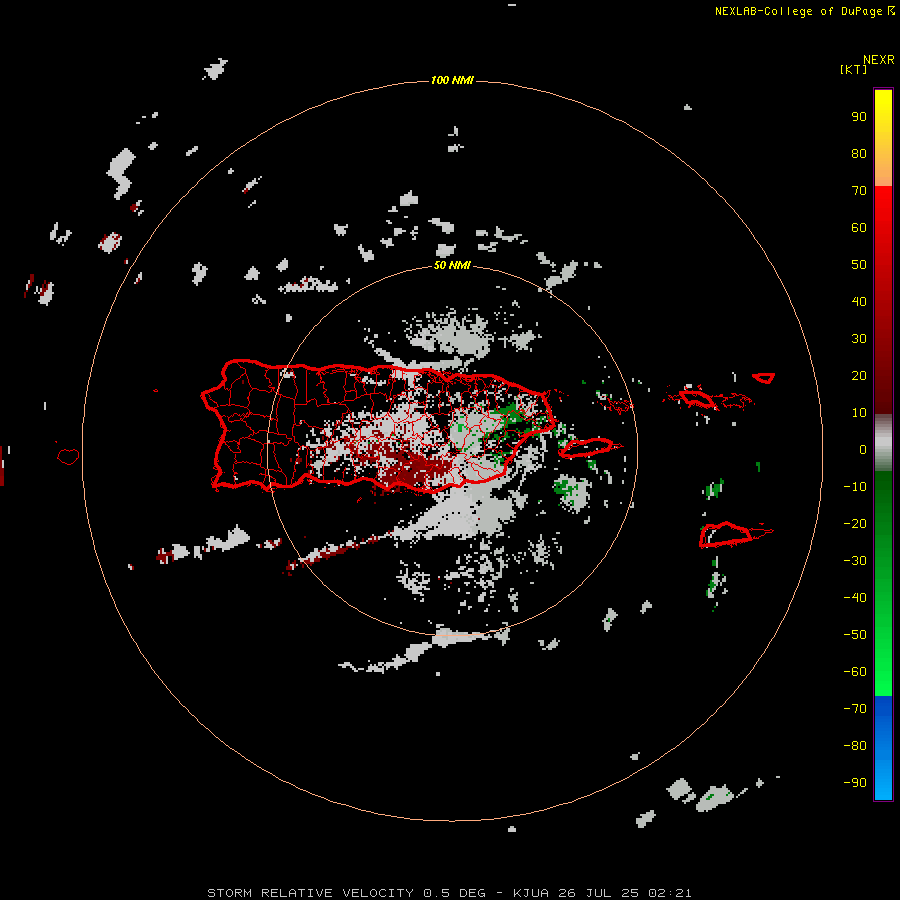Click the -70 knot scale label

(x=855, y=709)
